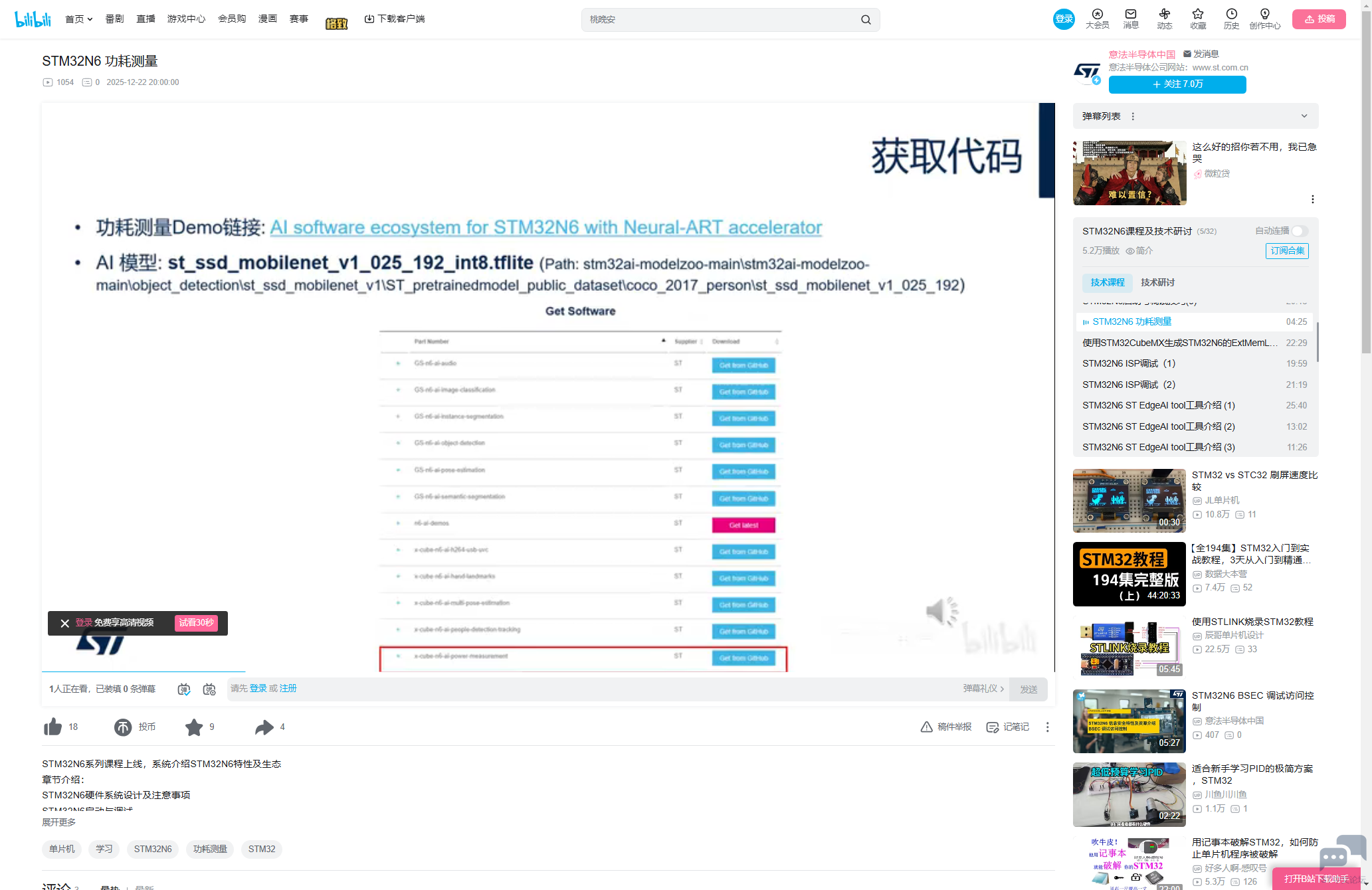This screenshot has height=890, width=1372.
Task: Click the thumbs-up like icon
Action: pyautogui.click(x=52, y=727)
